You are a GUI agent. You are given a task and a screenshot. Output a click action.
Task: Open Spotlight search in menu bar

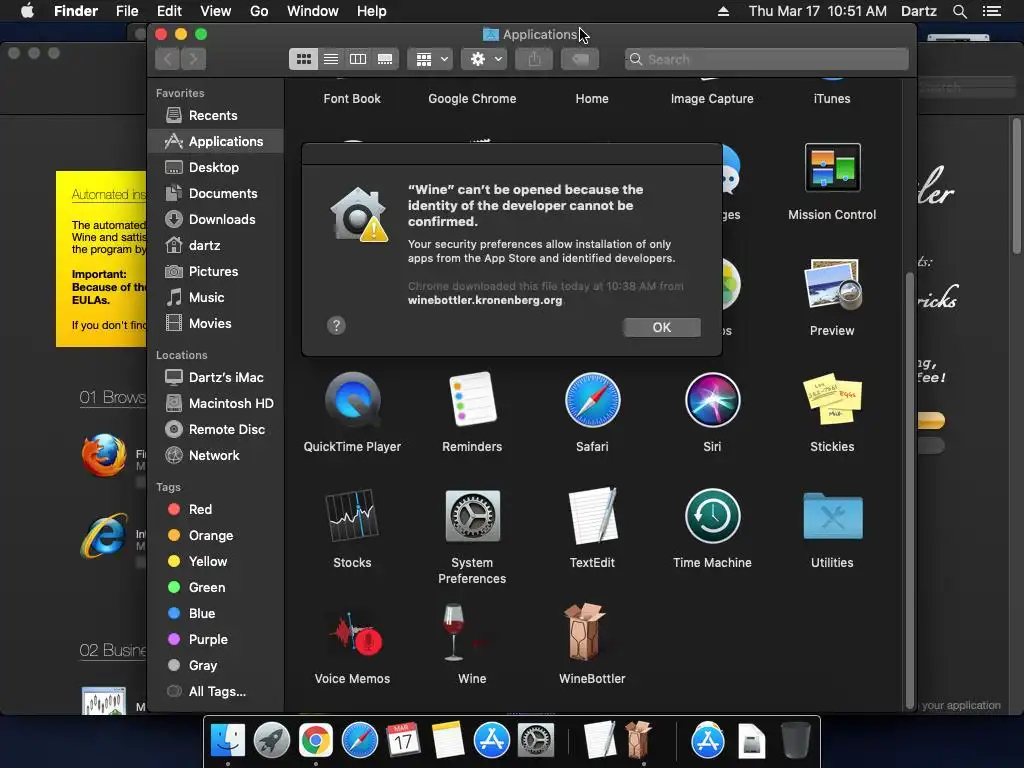(959, 11)
